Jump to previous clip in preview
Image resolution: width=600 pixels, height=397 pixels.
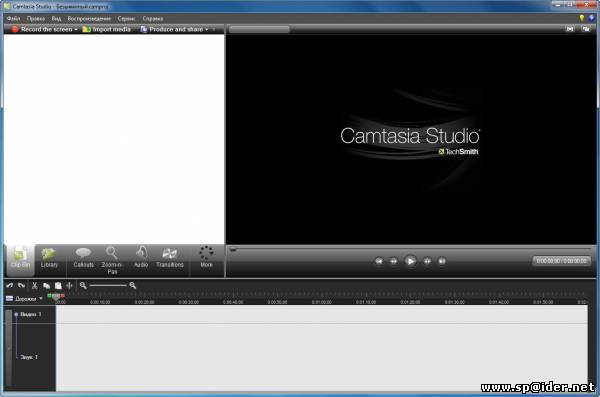379,261
